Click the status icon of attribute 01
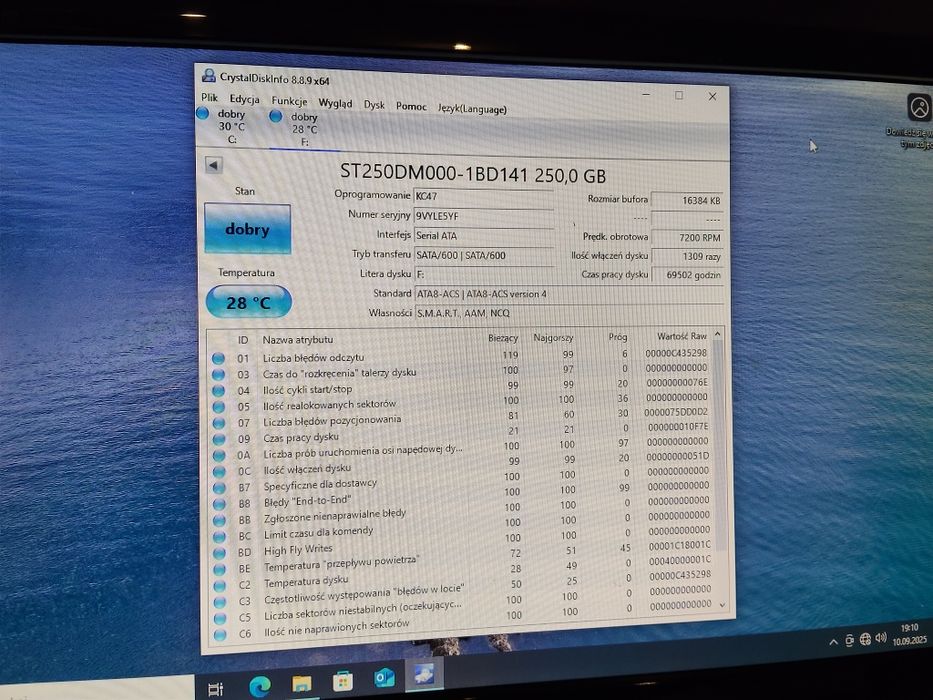933x700 pixels. (218, 358)
